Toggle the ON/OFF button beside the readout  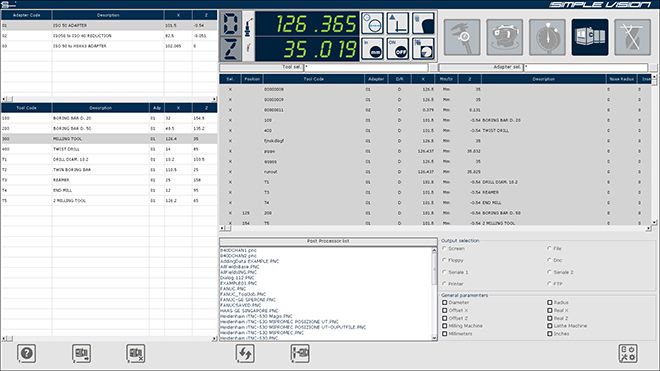(398, 48)
